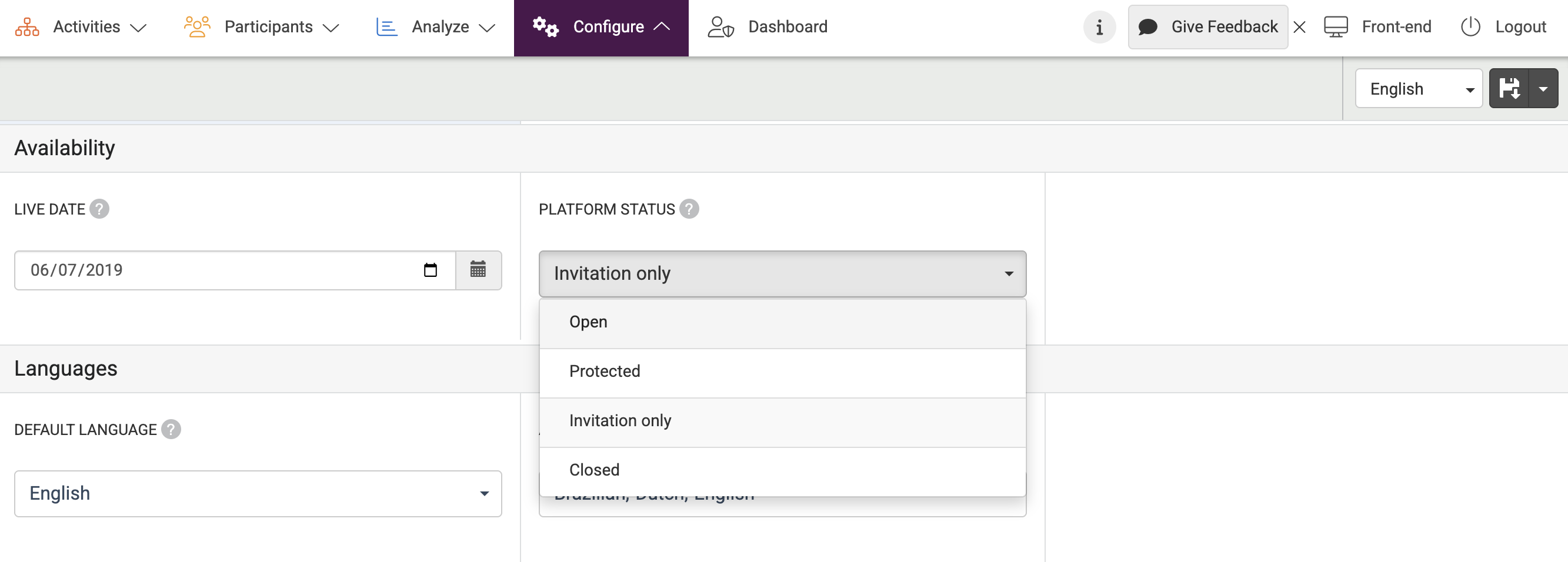Open the Participants menu

tap(262, 28)
